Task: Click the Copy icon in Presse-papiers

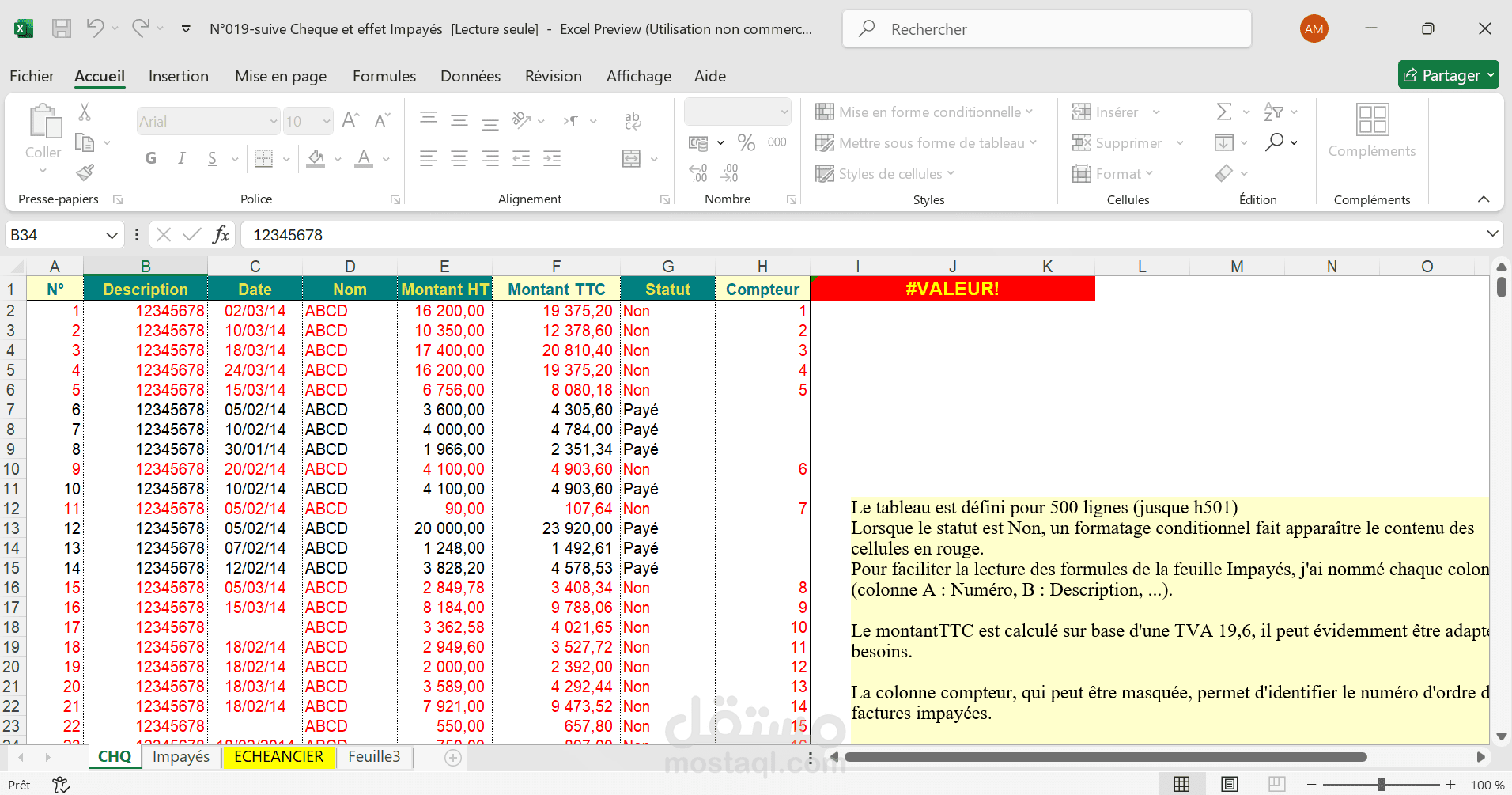Action: pyautogui.click(x=85, y=143)
